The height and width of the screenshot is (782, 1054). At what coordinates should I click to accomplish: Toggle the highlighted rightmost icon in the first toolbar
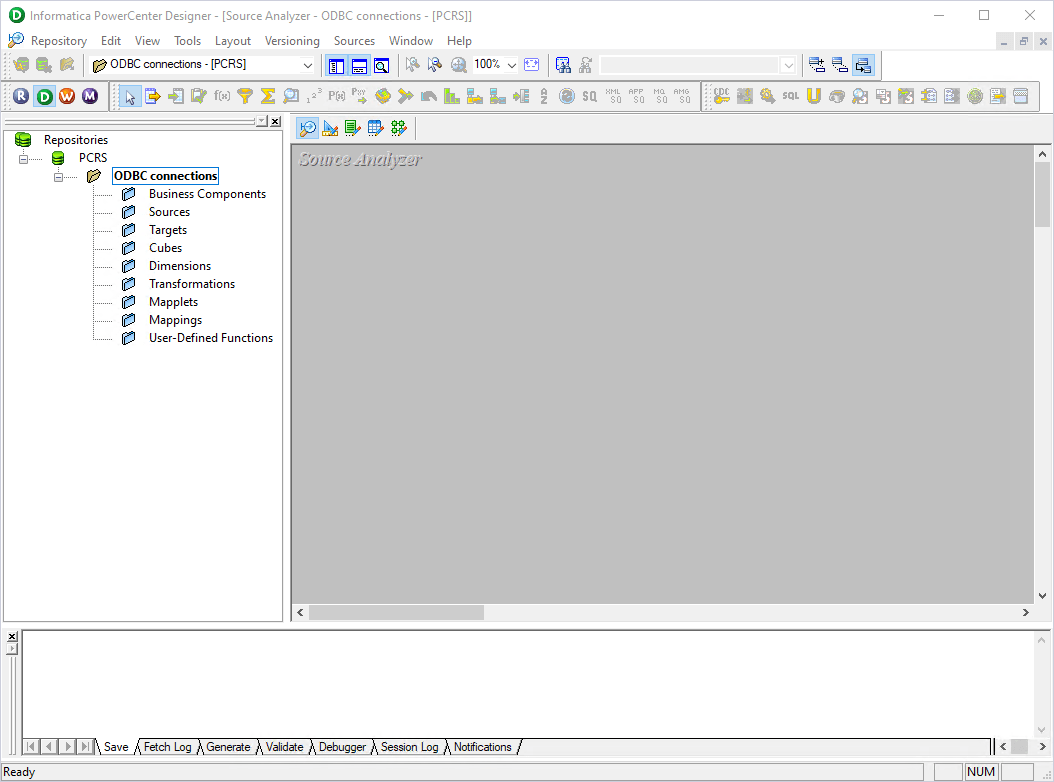coord(863,65)
